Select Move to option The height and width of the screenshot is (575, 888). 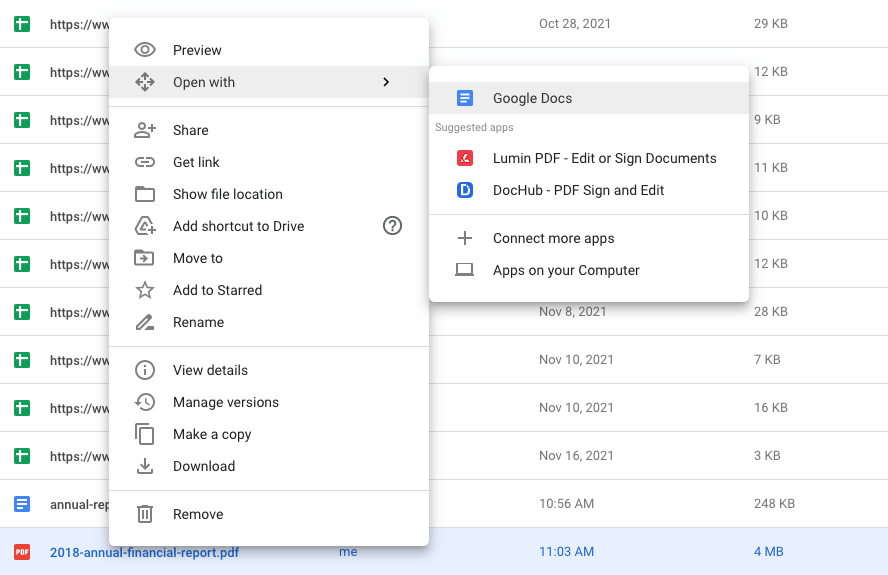click(x=269, y=258)
